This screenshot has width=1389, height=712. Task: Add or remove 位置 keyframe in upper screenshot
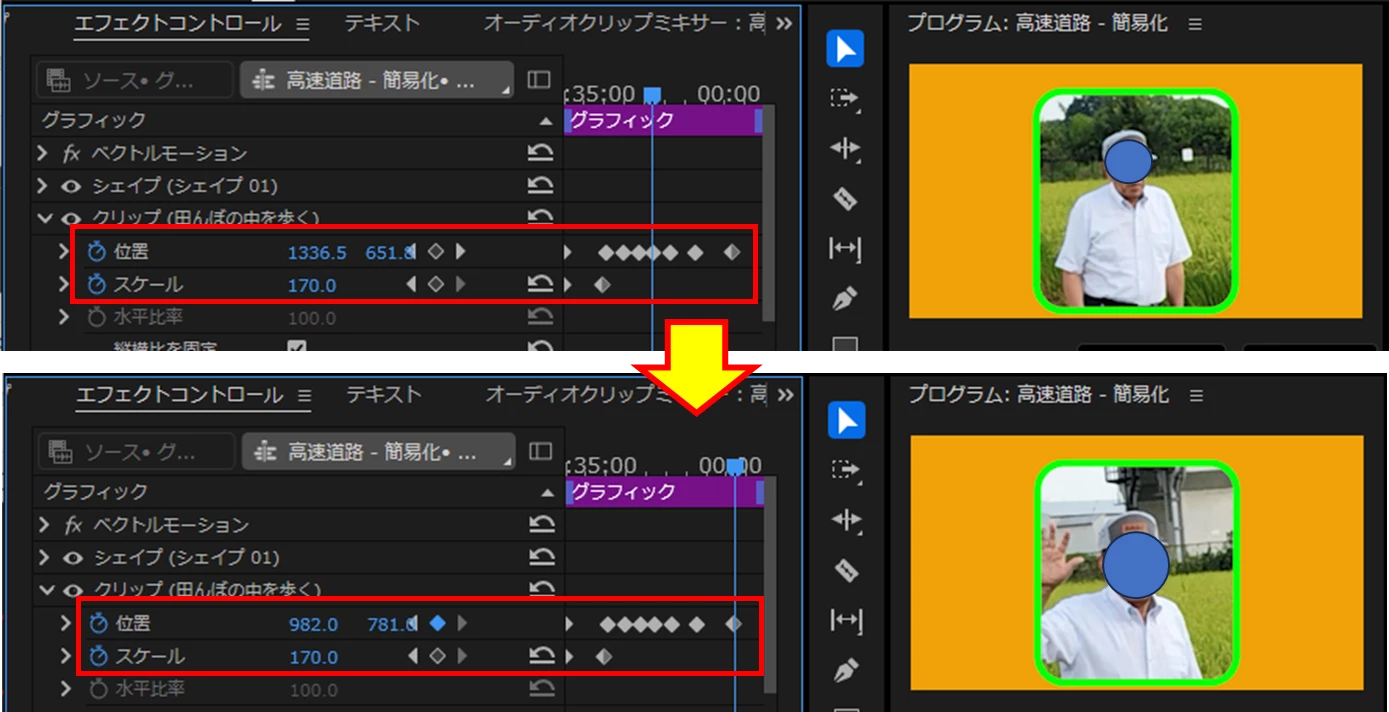tap(435, 252)
